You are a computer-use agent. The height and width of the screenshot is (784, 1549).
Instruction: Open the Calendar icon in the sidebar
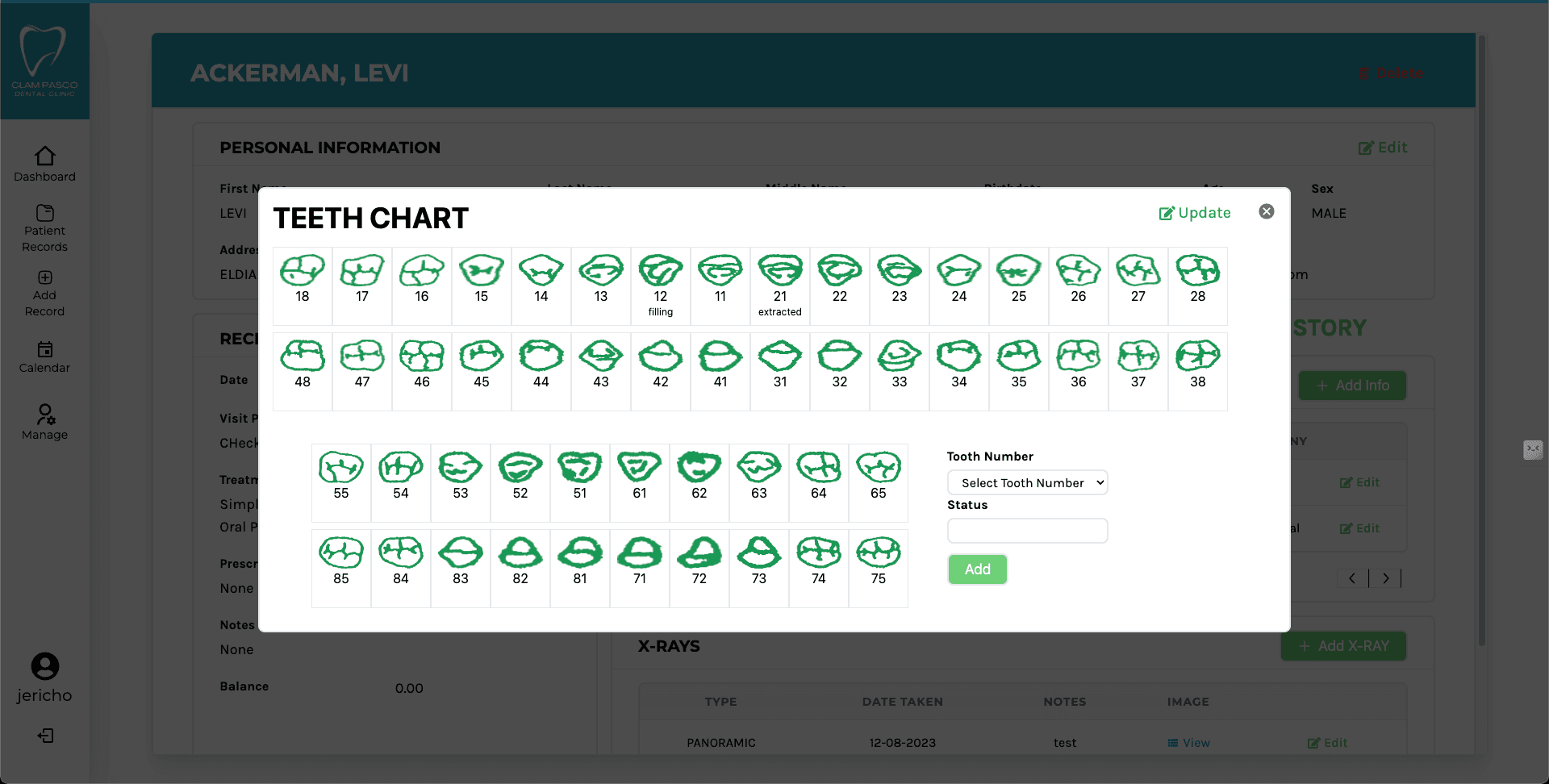click(x=44, y=351)
